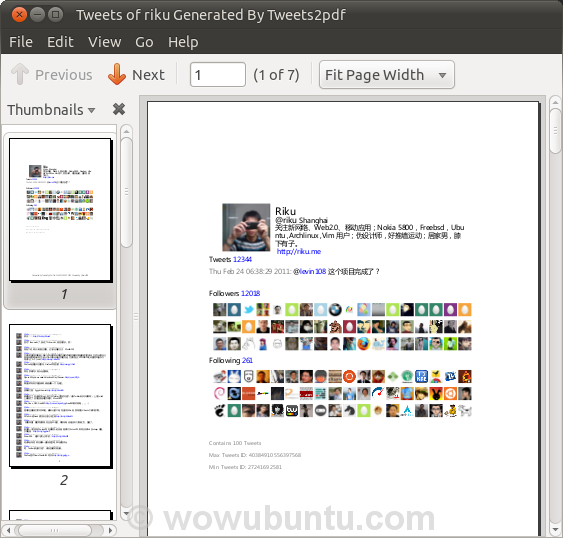This screenshot has height=538, width=563.
Task: Click the Followers count 12018 link
Action: click(250, 293)
